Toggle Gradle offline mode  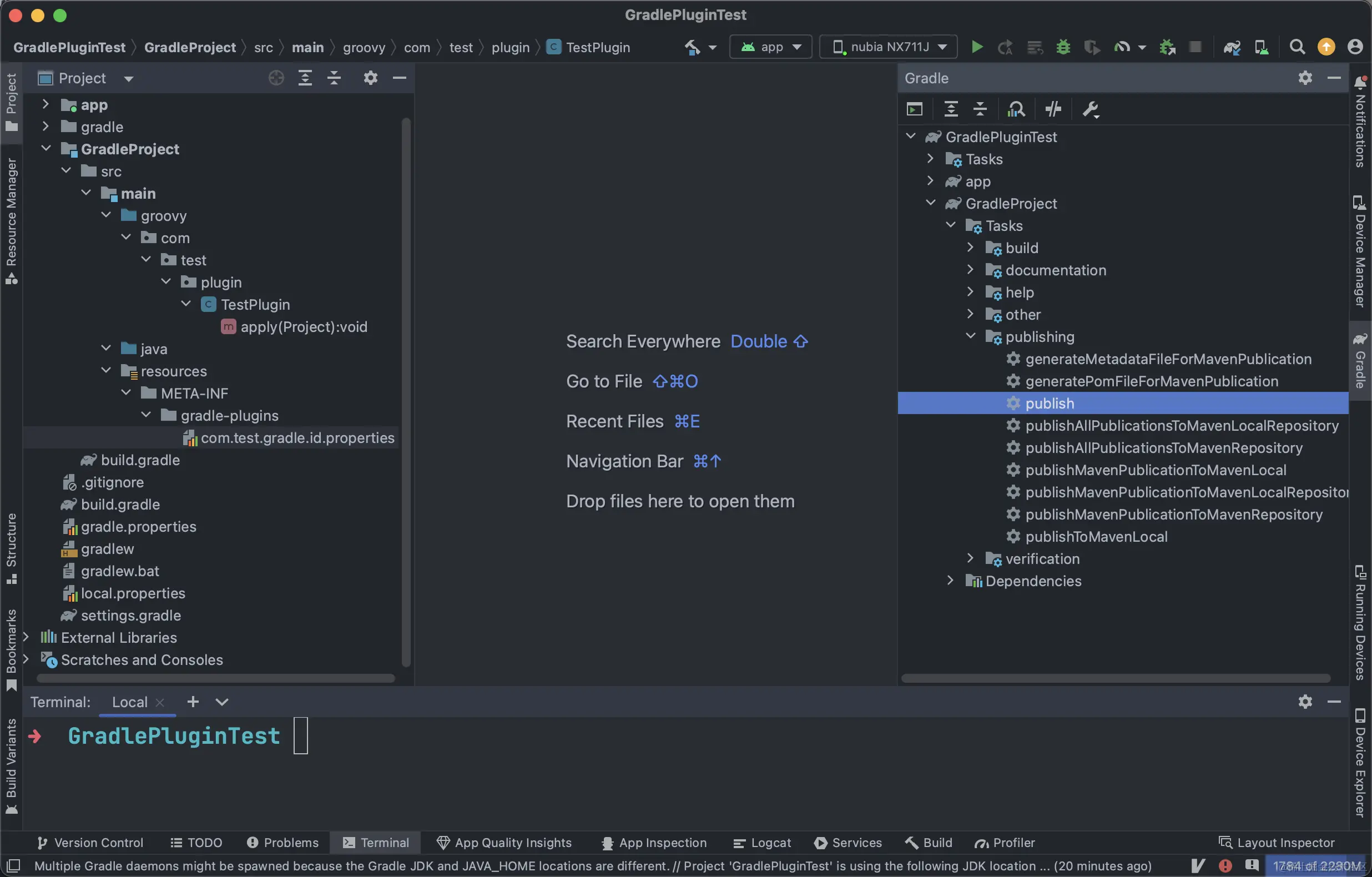point(1053,109)
